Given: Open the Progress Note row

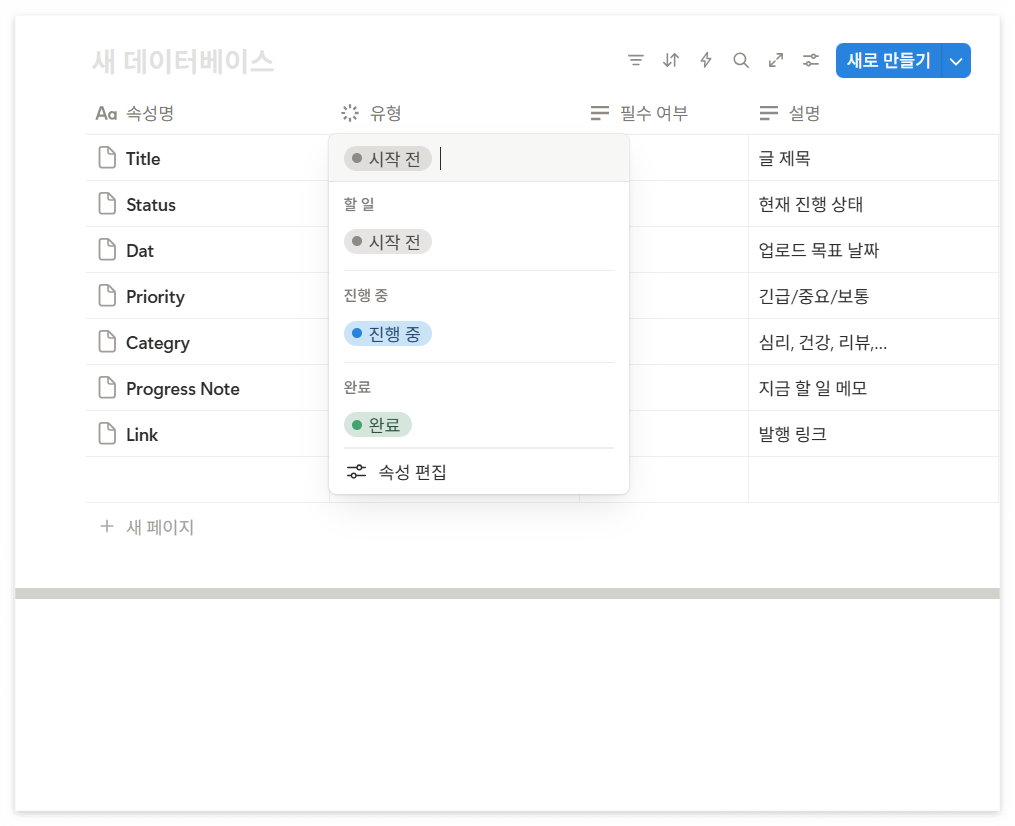Looking at the screenshot, I should pos(183,388).
